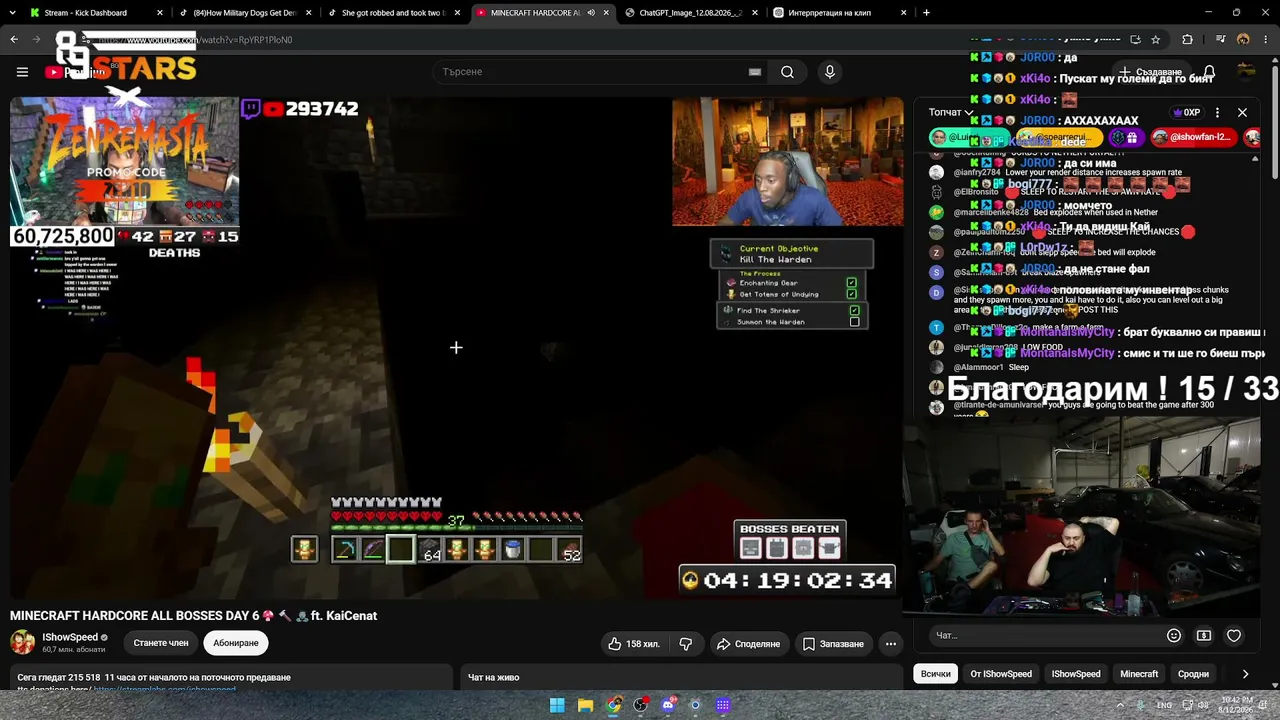Switch to the ChatGPT_Image tab
Image resolution: width=1280 pixels, height=720 pixels.
click(x=690, y=13)
